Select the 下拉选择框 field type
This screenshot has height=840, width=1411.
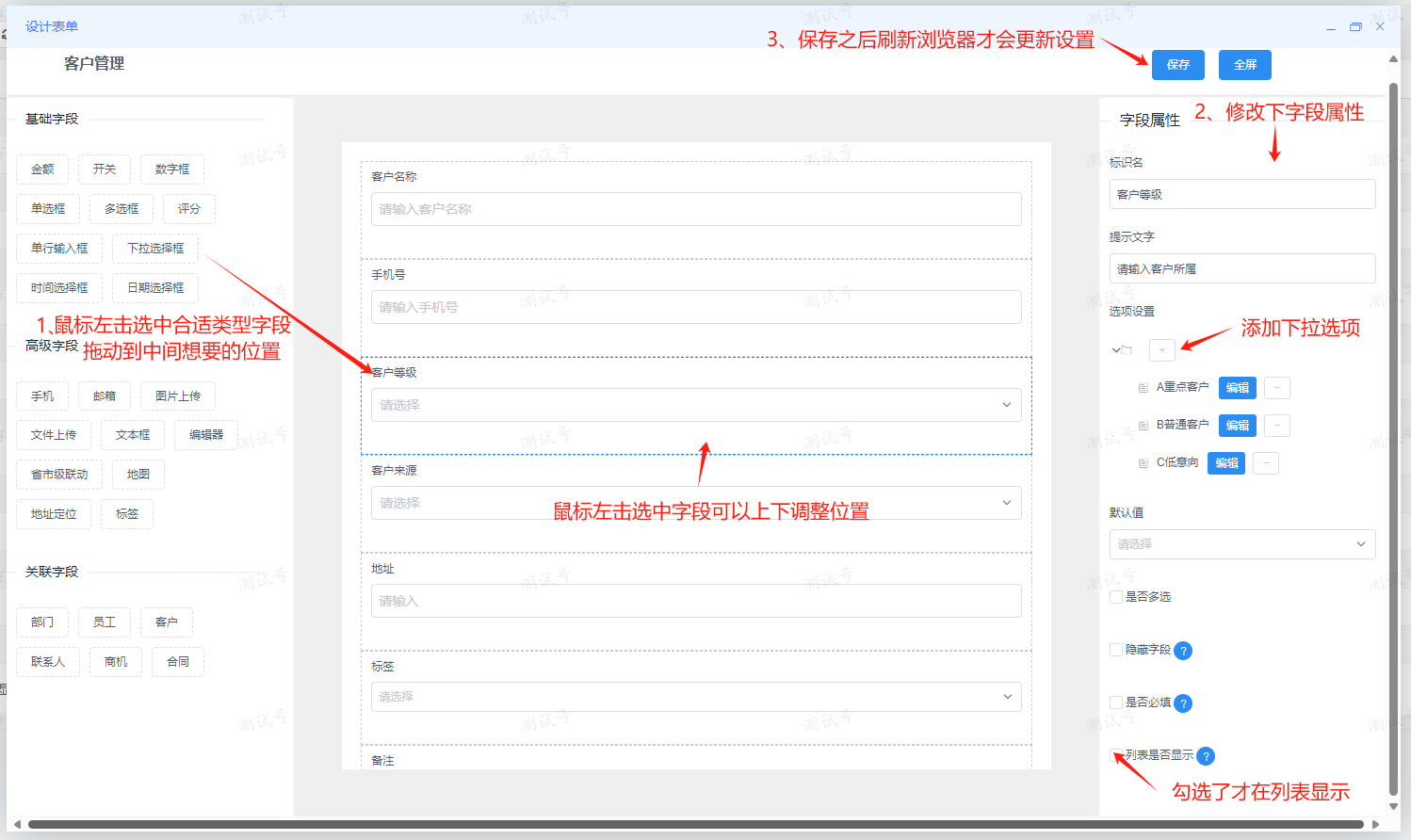(155, 249)
